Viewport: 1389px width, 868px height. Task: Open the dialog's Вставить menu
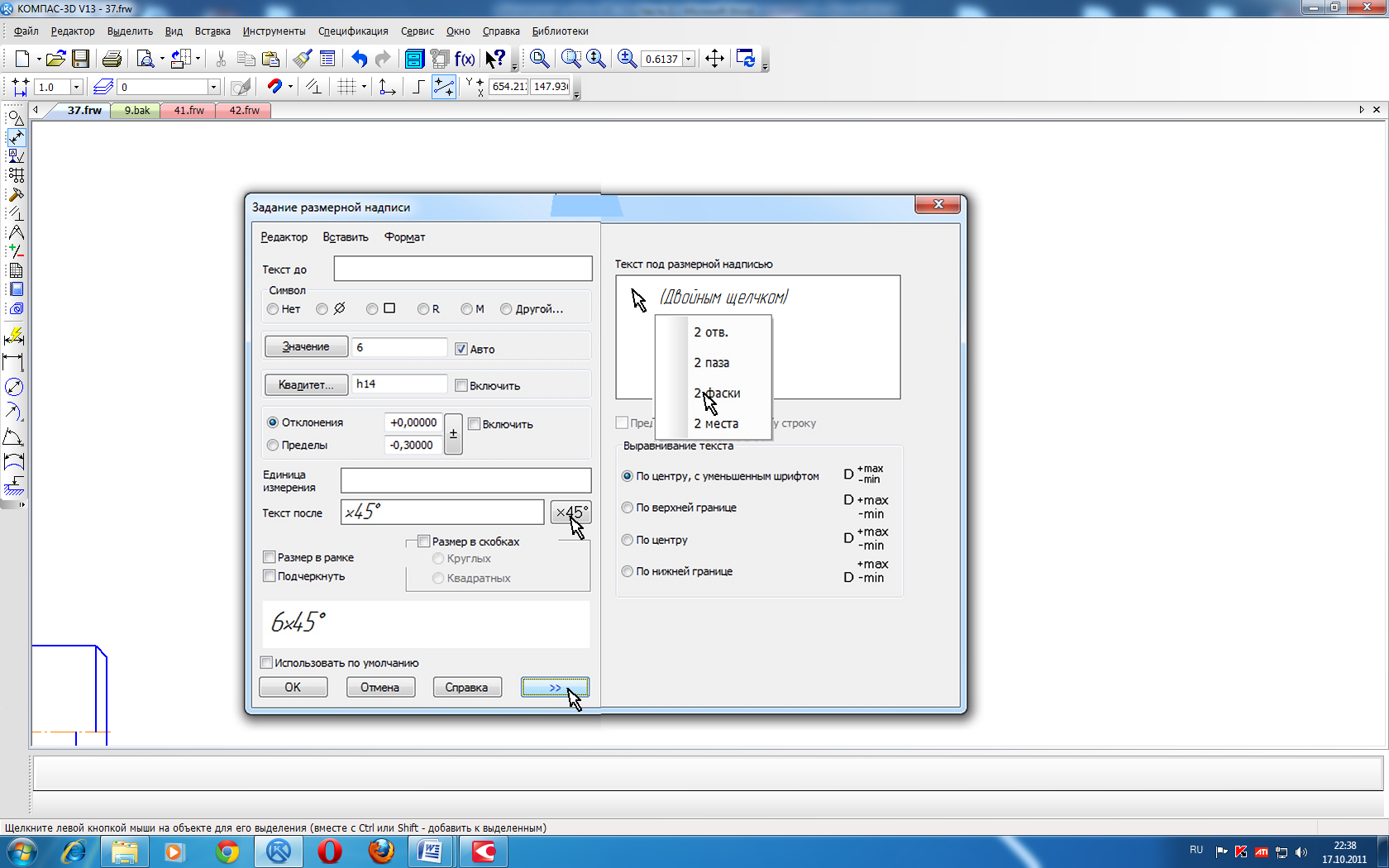[x=346, y=237]
